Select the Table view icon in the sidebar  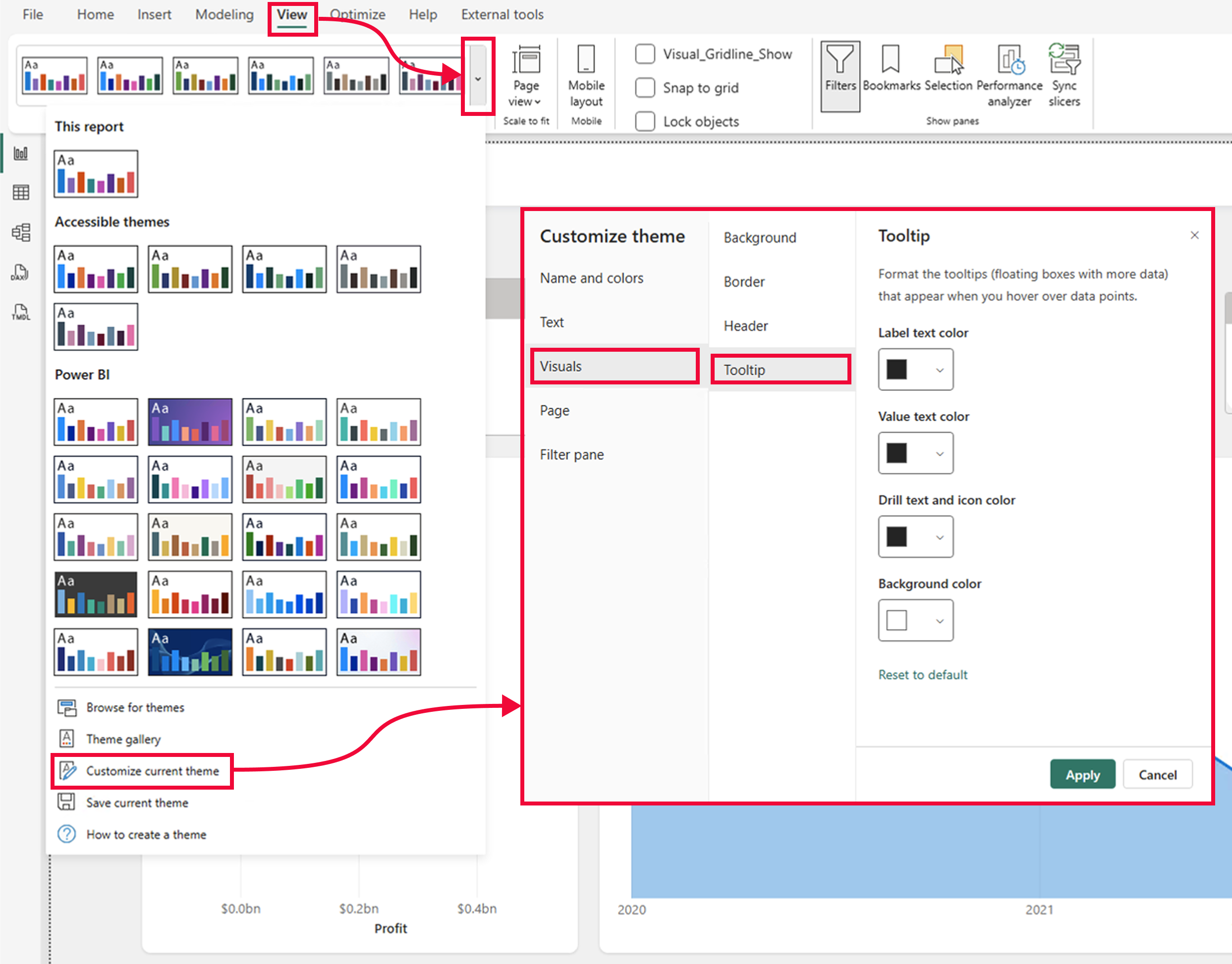(x=21, y=192)
